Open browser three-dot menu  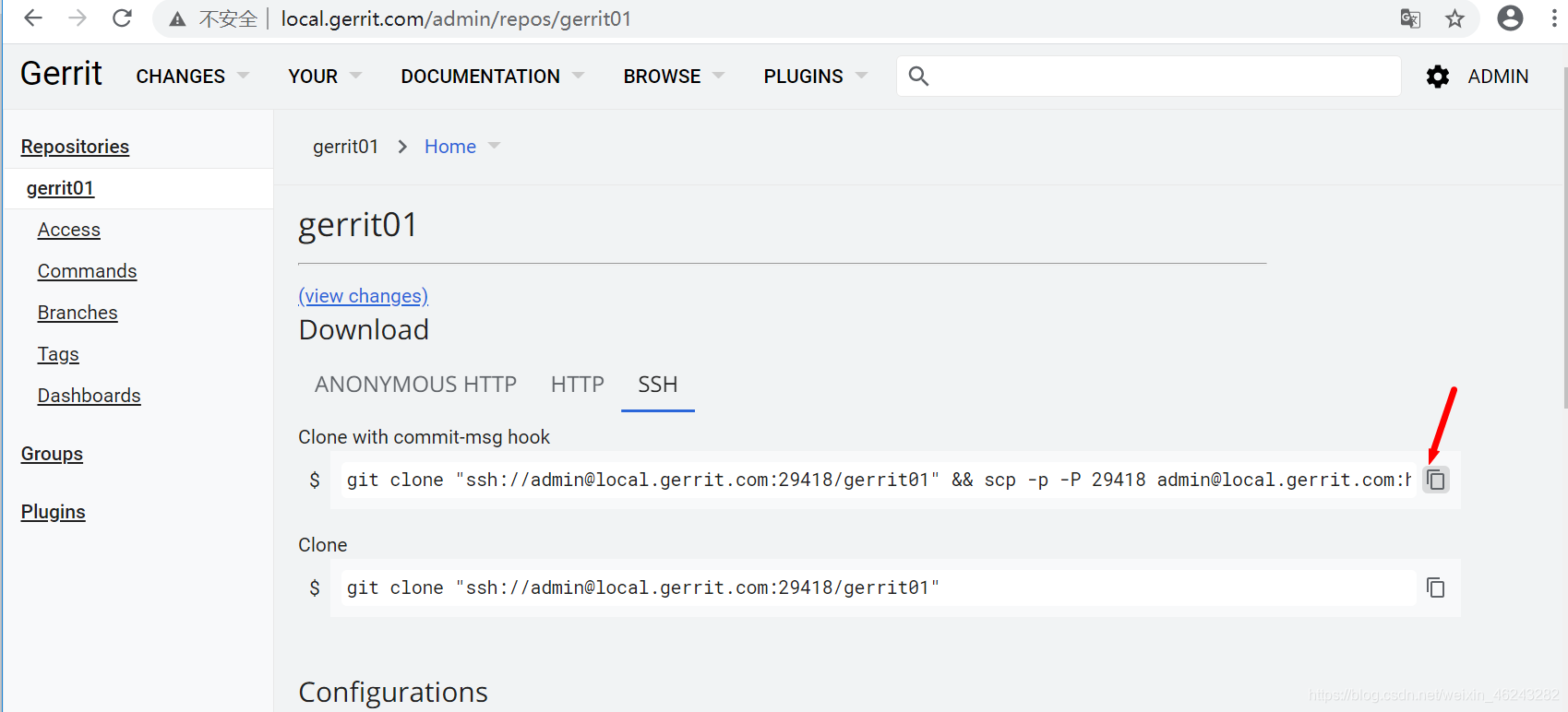[1554, 18]
